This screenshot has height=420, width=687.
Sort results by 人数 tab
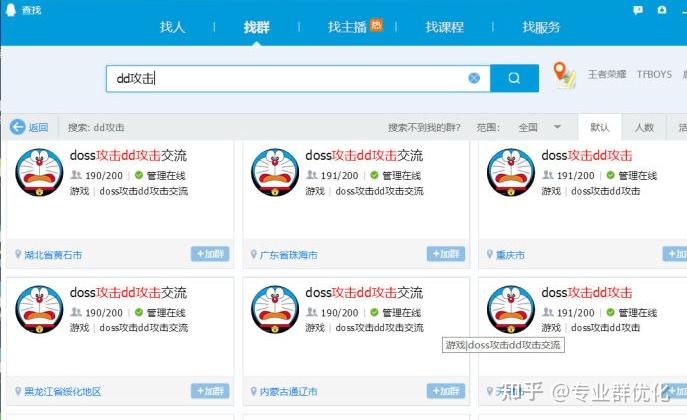tap(644, 127)
